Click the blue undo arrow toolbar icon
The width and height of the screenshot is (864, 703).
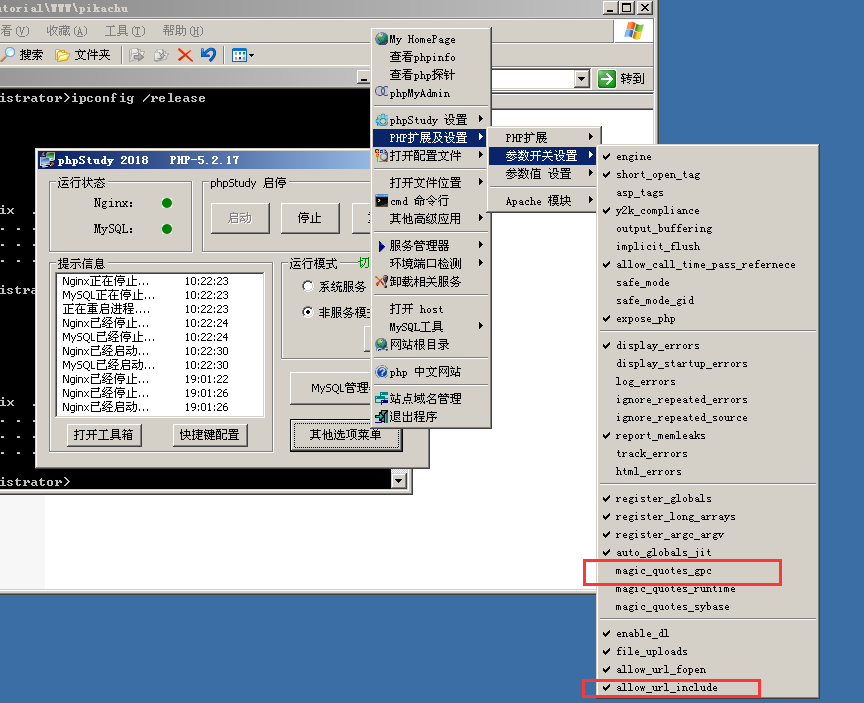[208, 55]
